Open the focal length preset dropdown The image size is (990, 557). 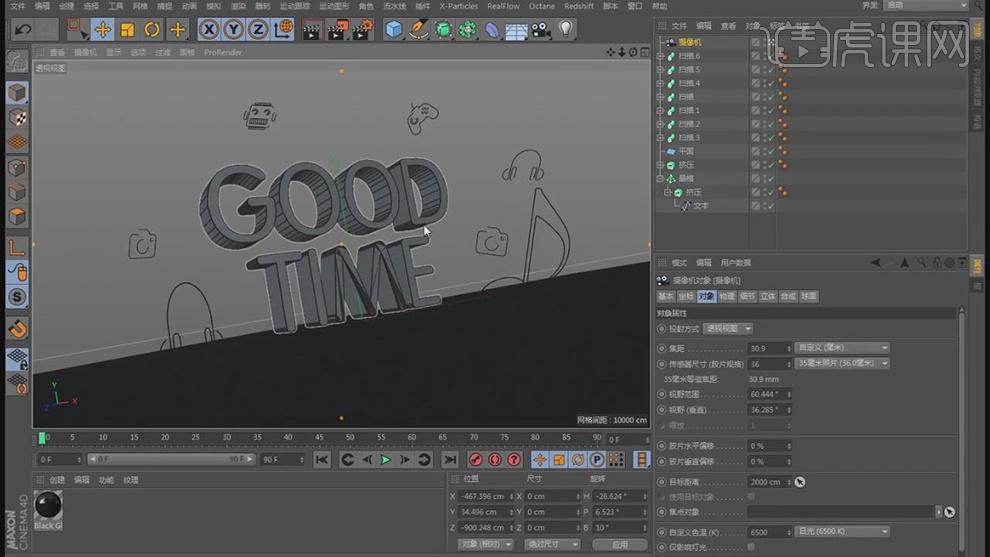pyautogui.click(x=842, y=348)
